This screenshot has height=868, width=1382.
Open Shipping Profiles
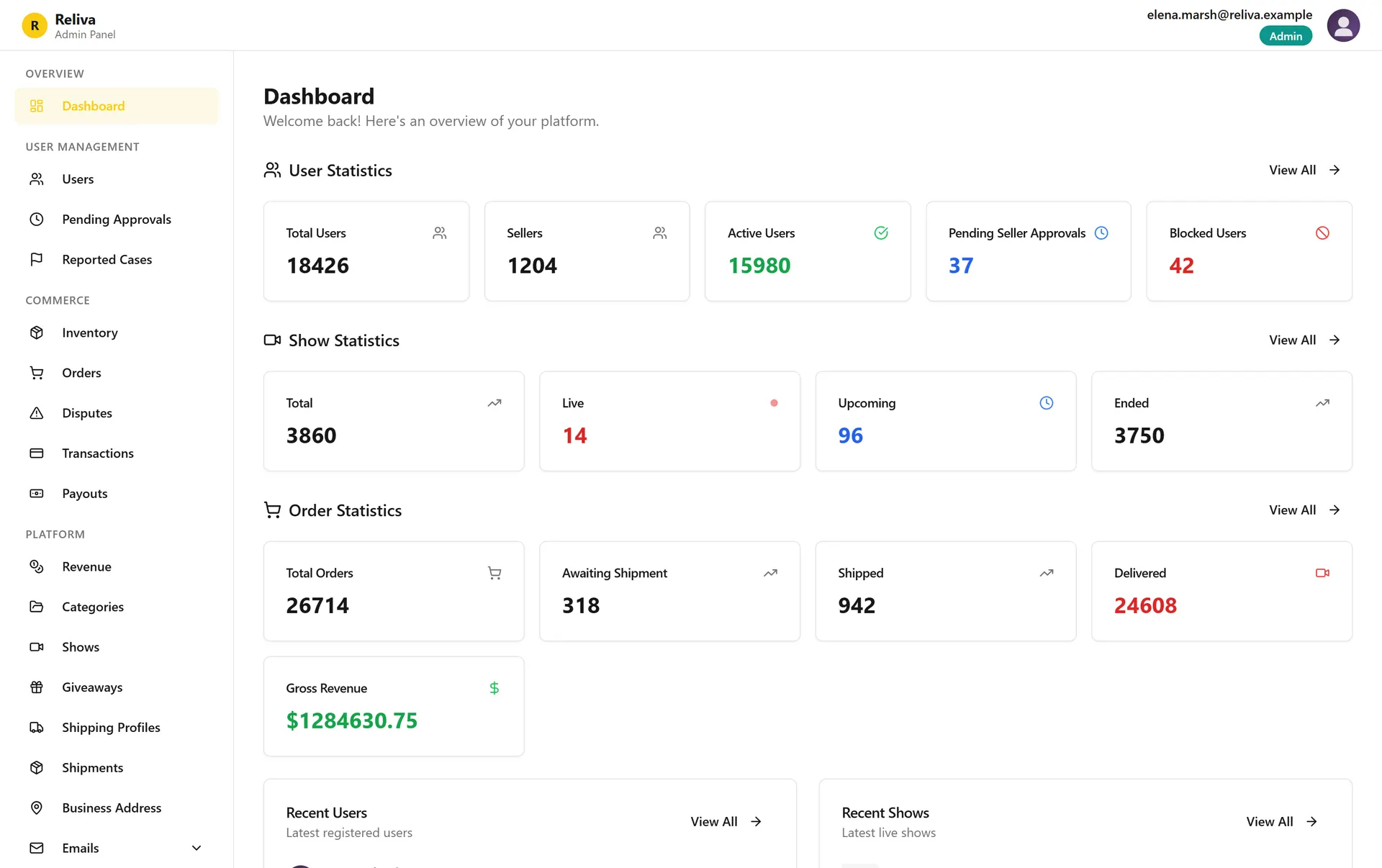117,728
